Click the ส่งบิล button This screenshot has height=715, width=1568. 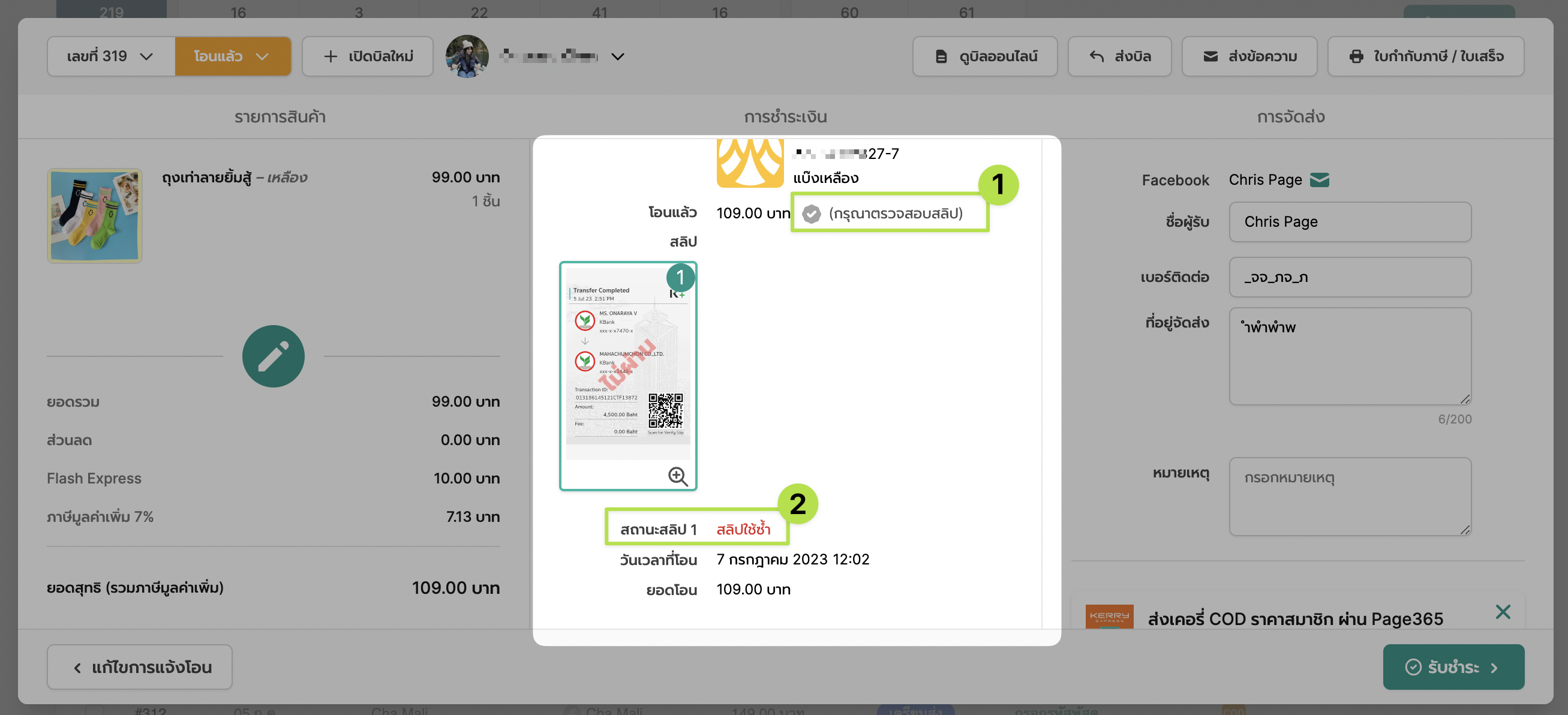(x=1119, y=56)
